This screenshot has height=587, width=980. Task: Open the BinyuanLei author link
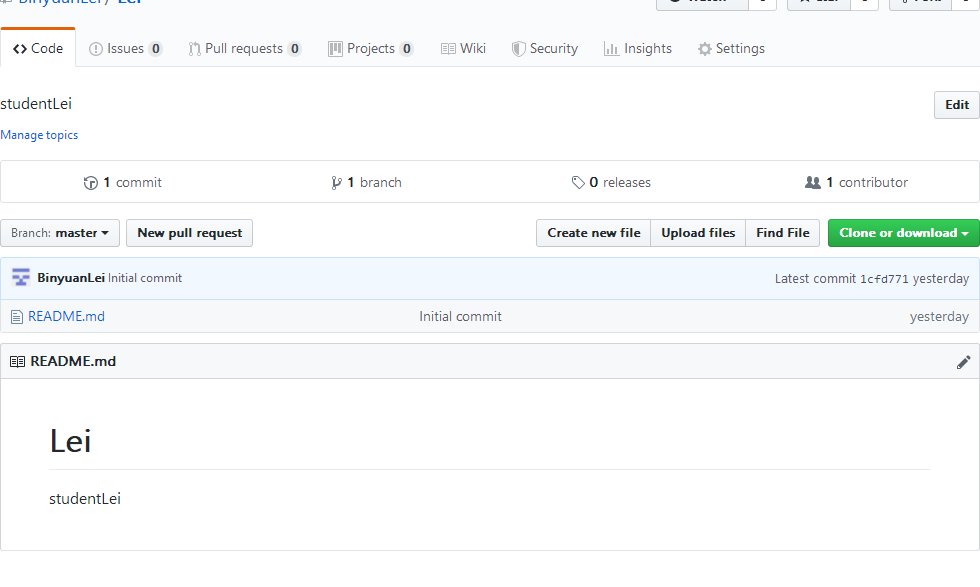point(71,278)
